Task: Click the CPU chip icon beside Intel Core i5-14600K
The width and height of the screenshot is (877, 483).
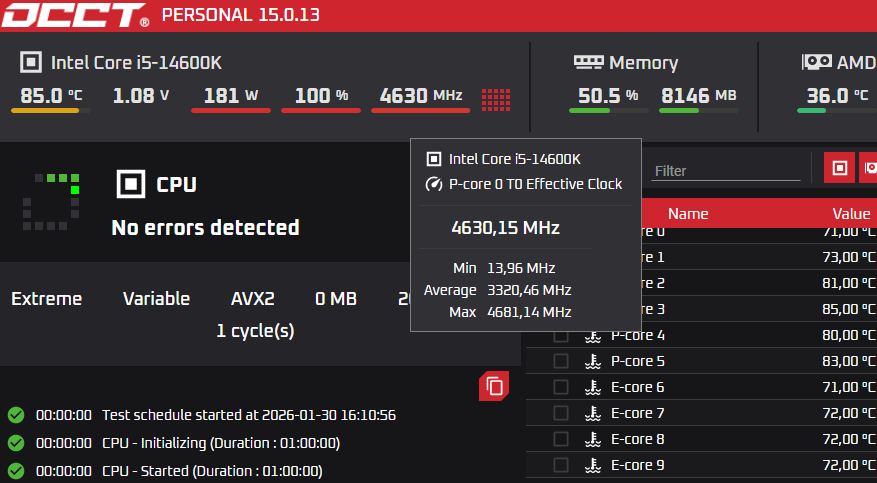Action: tap(31, 62)
